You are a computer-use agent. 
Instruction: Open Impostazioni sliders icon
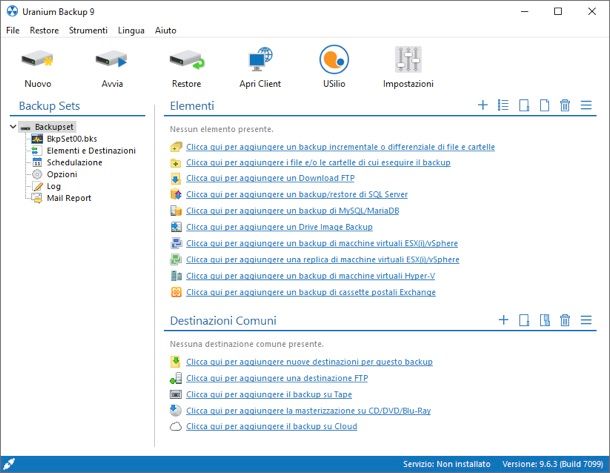pos(408,59)
